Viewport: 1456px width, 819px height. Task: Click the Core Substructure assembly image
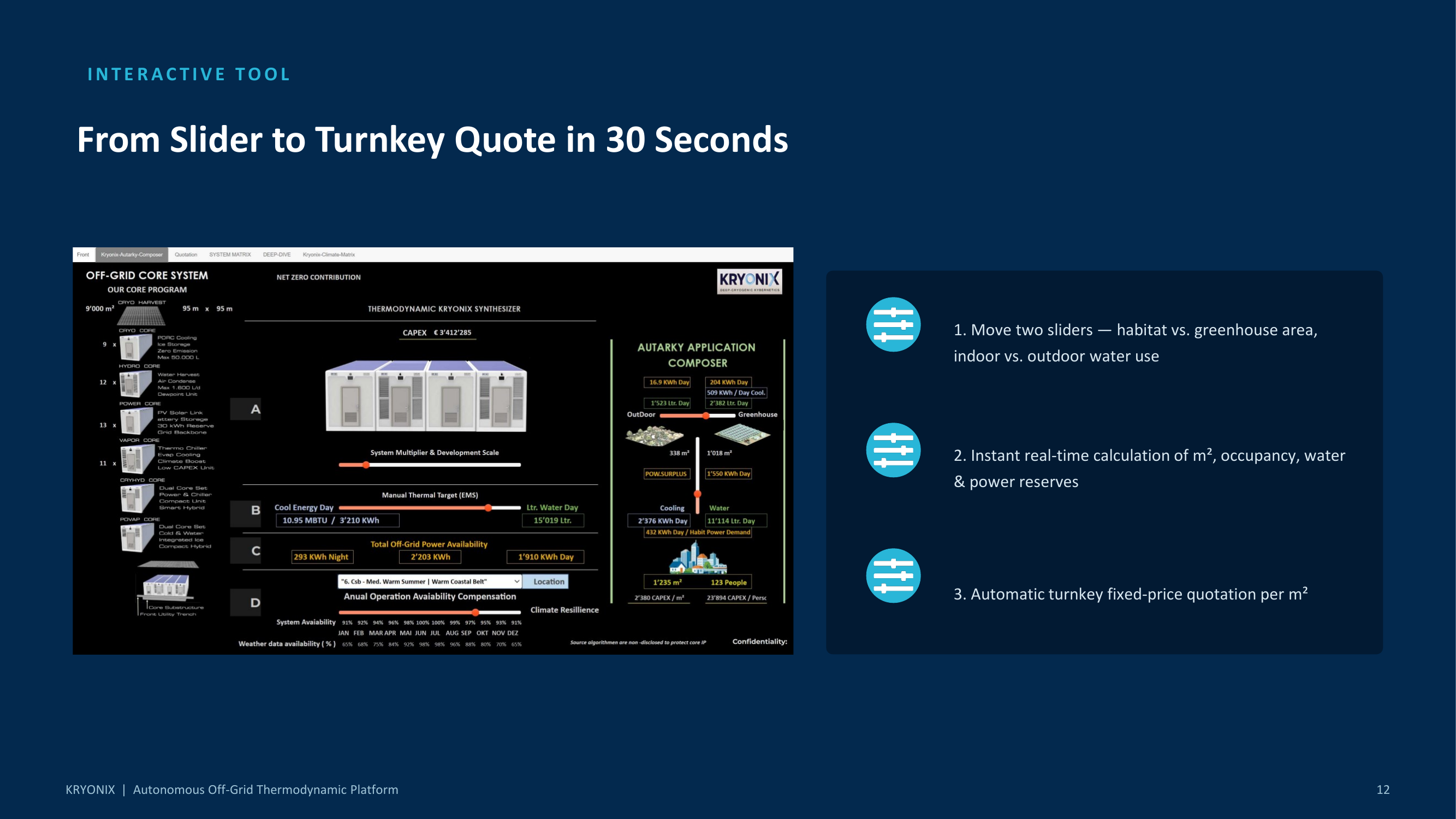(x=165, y=588)
